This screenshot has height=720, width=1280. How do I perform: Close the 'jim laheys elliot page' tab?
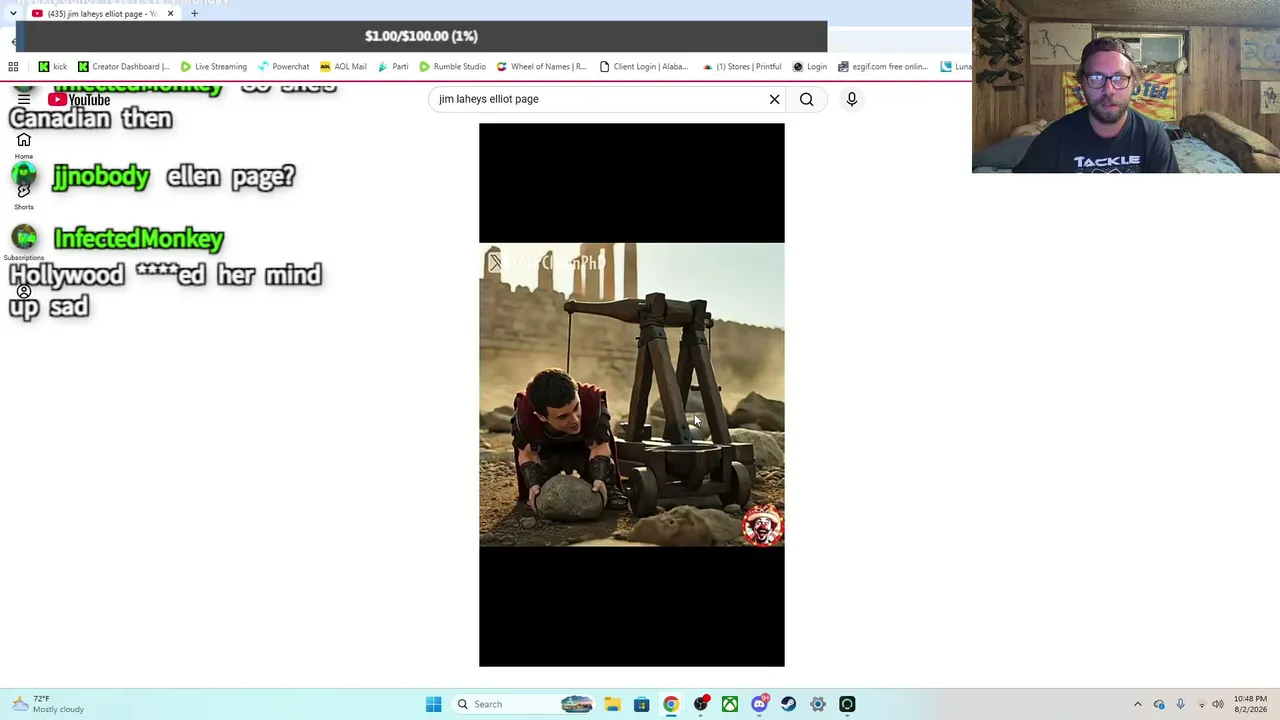[170, 14]
